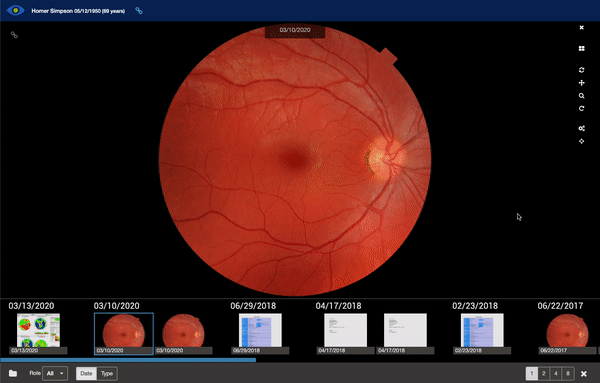Switch to 2-image layout
The height and width of the screenshot is (383, 600).
543,373
